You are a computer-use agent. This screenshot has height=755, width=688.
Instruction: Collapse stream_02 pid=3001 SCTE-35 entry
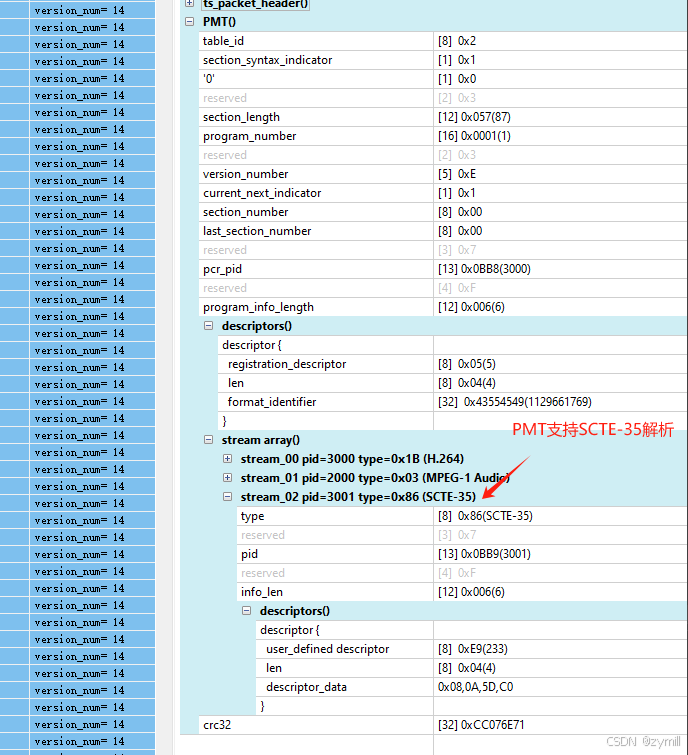pos(227,497)
